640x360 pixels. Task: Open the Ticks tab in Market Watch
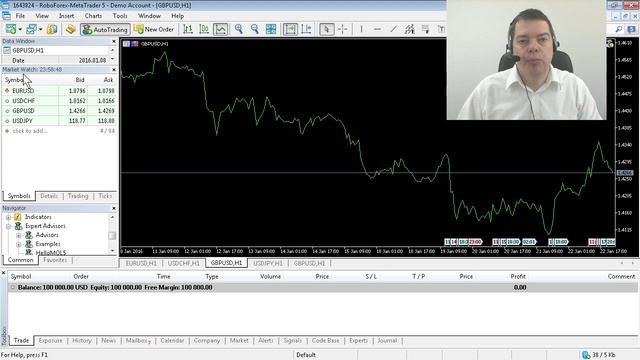[x=105, y=196]
